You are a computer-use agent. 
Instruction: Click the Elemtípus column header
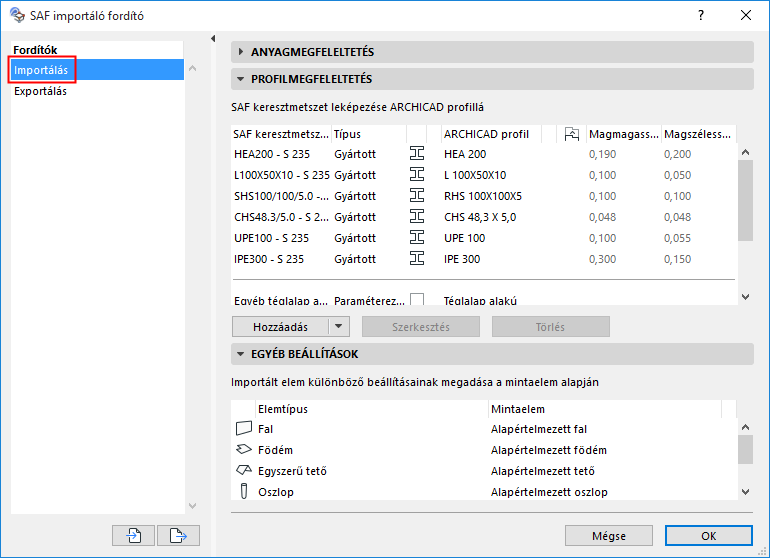pos(372,409)
